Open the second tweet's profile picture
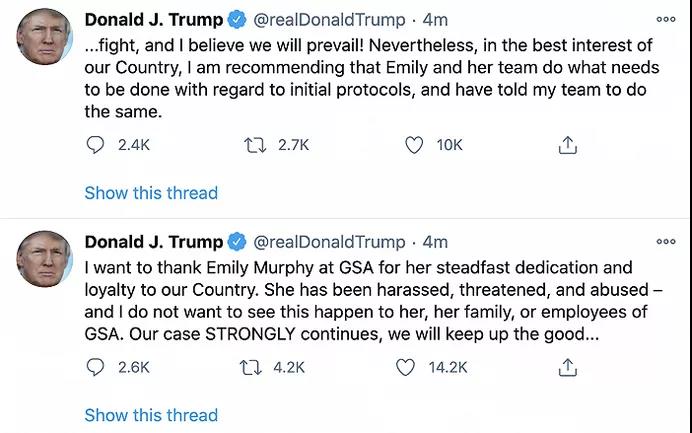 point(44,259)
